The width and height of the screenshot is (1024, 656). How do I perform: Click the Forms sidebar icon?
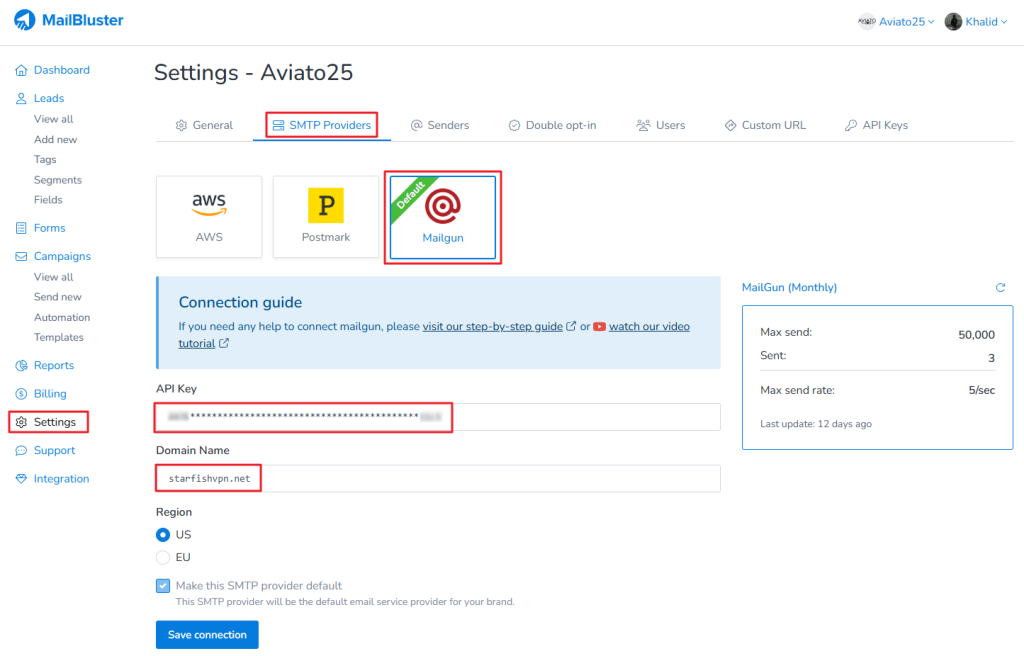21,228
